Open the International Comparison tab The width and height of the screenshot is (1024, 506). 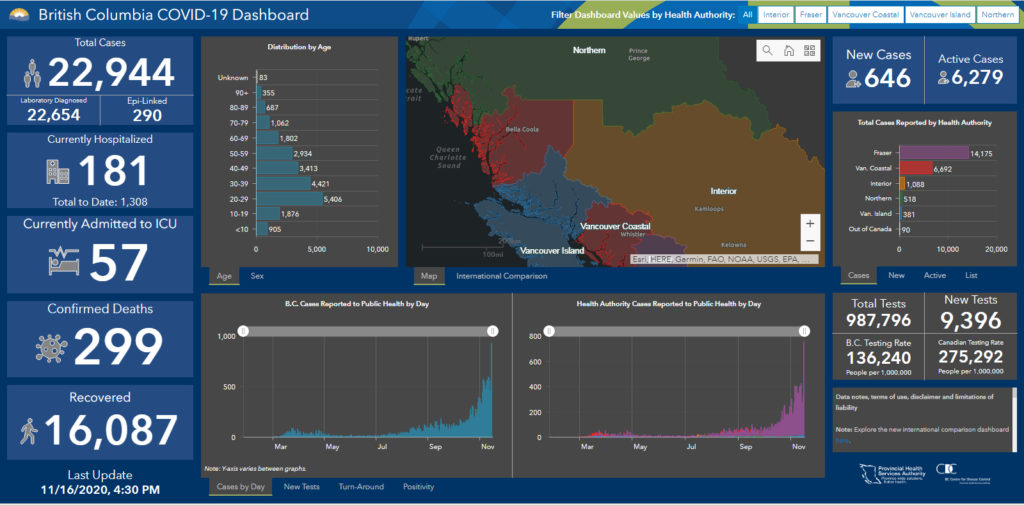[x=501, y=276]
